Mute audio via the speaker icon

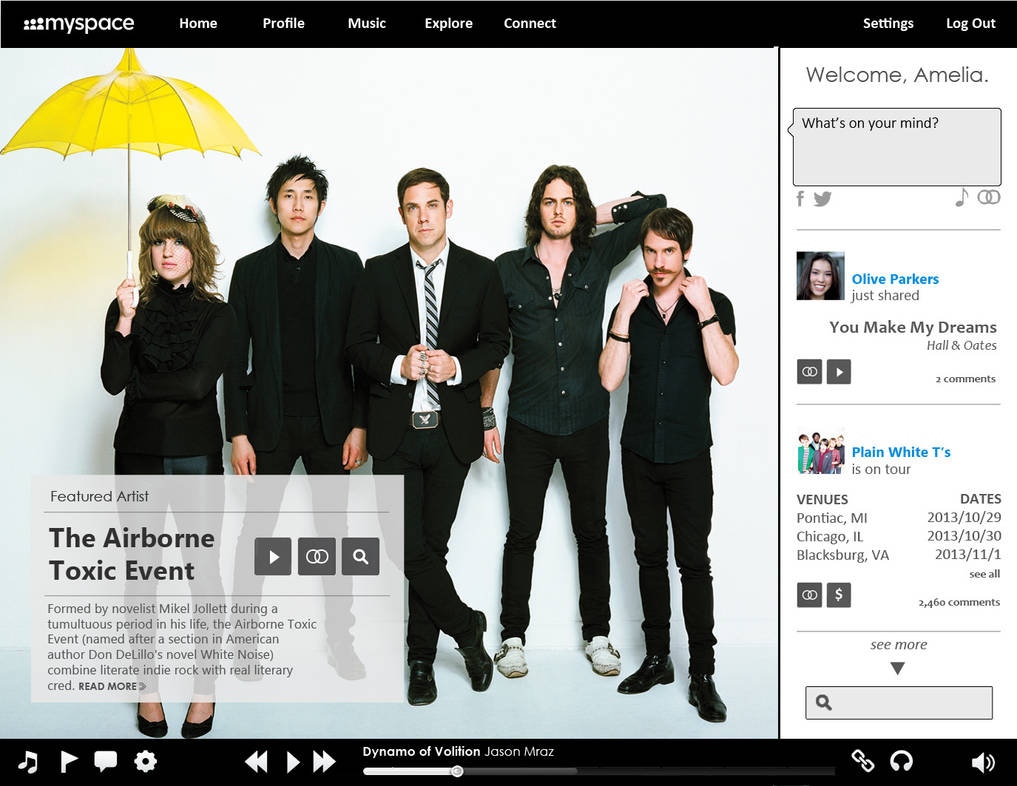click(x=985, y=761)
